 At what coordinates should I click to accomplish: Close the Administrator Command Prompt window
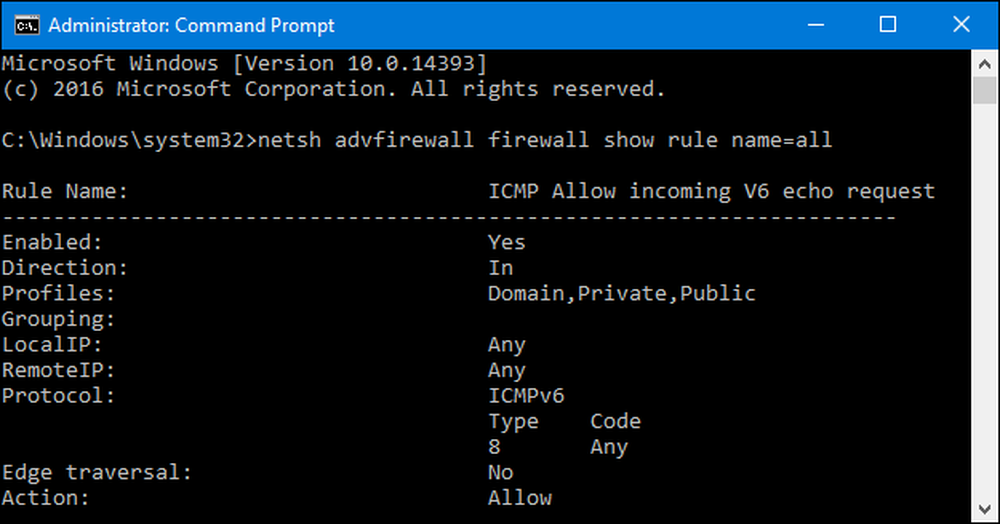961,25
